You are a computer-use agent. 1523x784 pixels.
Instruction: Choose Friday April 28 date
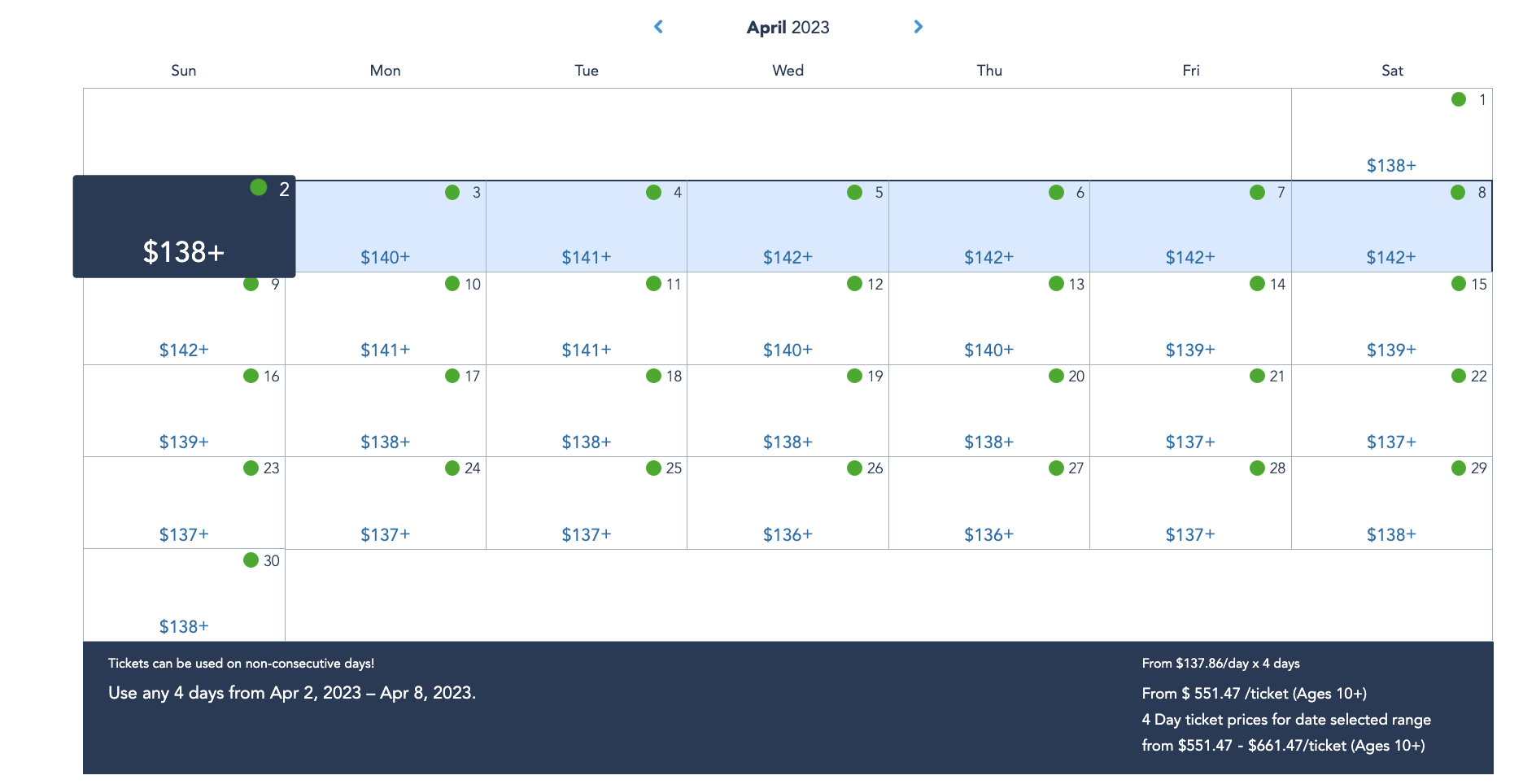pyautogui.click(x=1189, y=503)
